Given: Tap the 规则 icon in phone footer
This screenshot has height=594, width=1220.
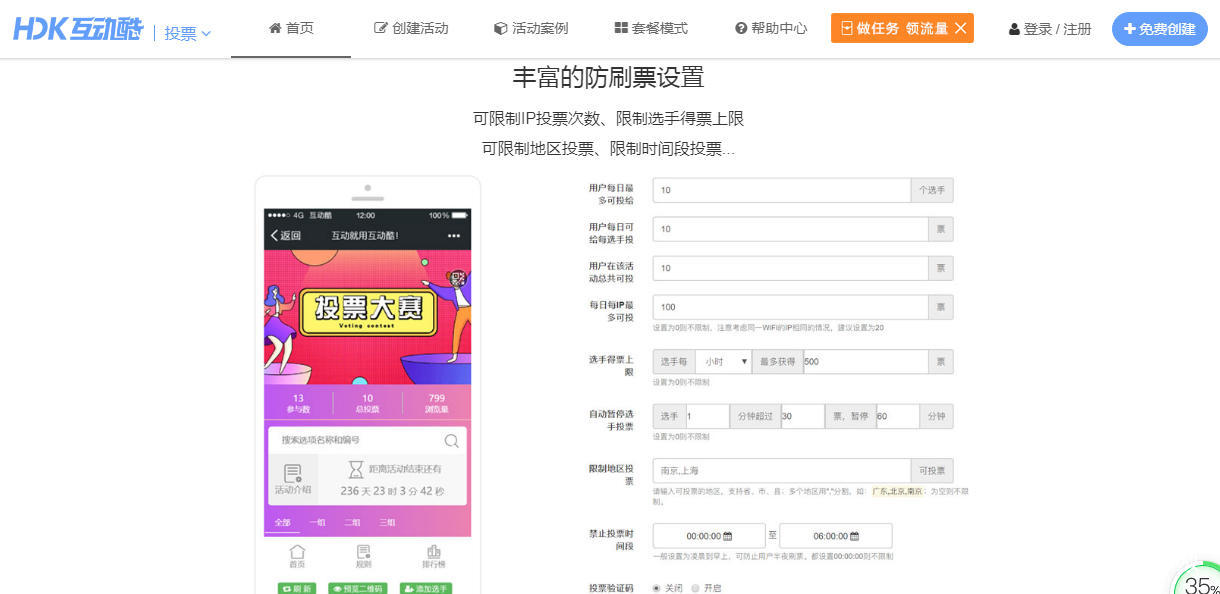Looking at the screenshot, I should click(x=364, y=557).
